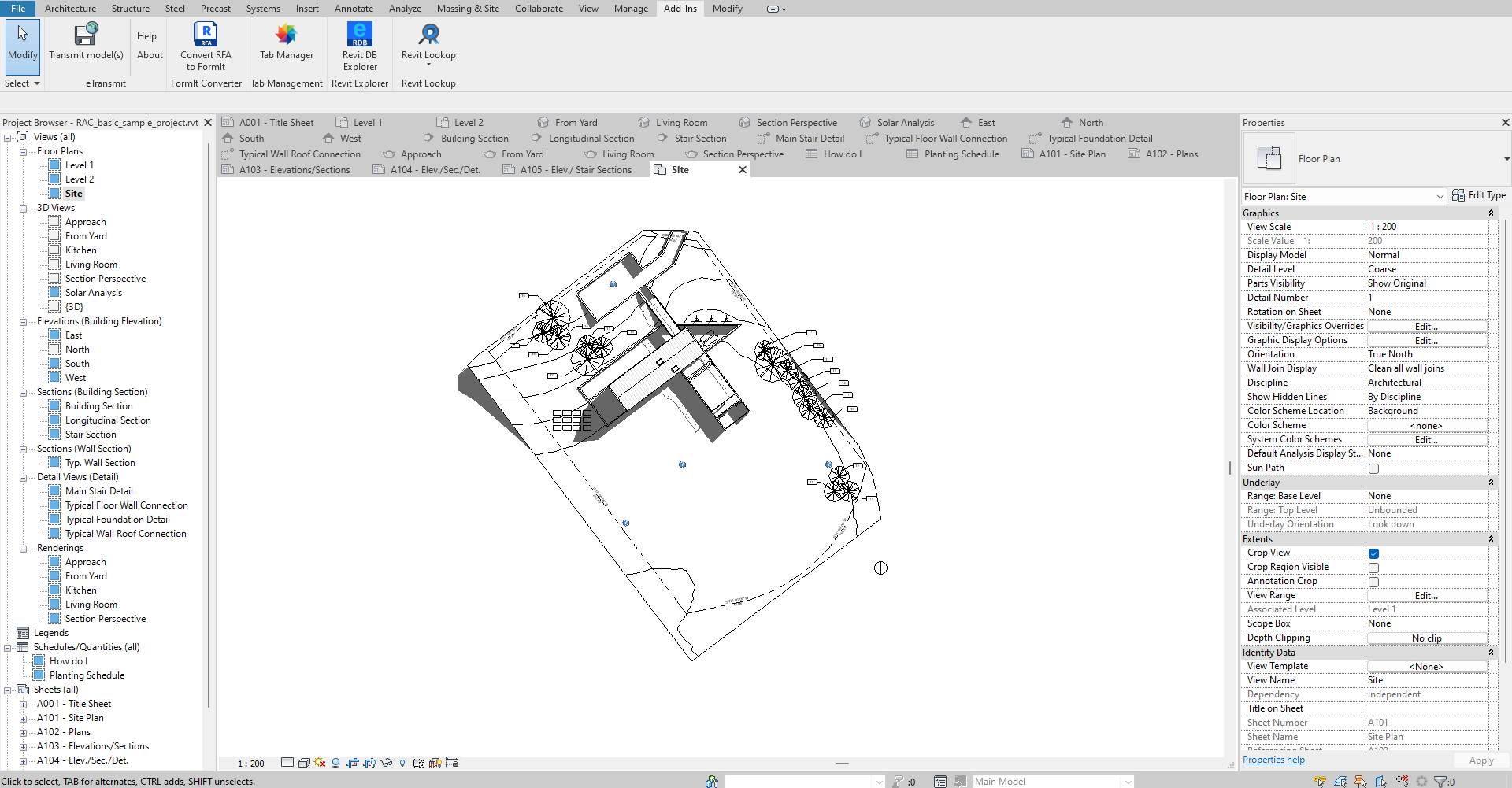The image size is (1512, 788).
Task: Open the Convert RFA to FormIt tool
Action: click(x=206, y=45)
